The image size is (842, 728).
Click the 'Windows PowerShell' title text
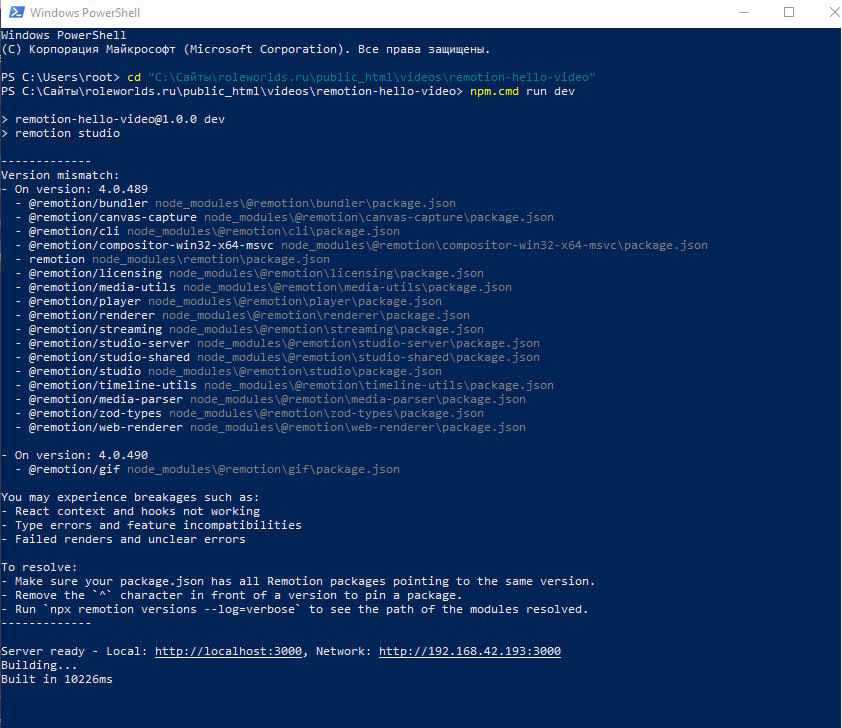click(85, 12)
